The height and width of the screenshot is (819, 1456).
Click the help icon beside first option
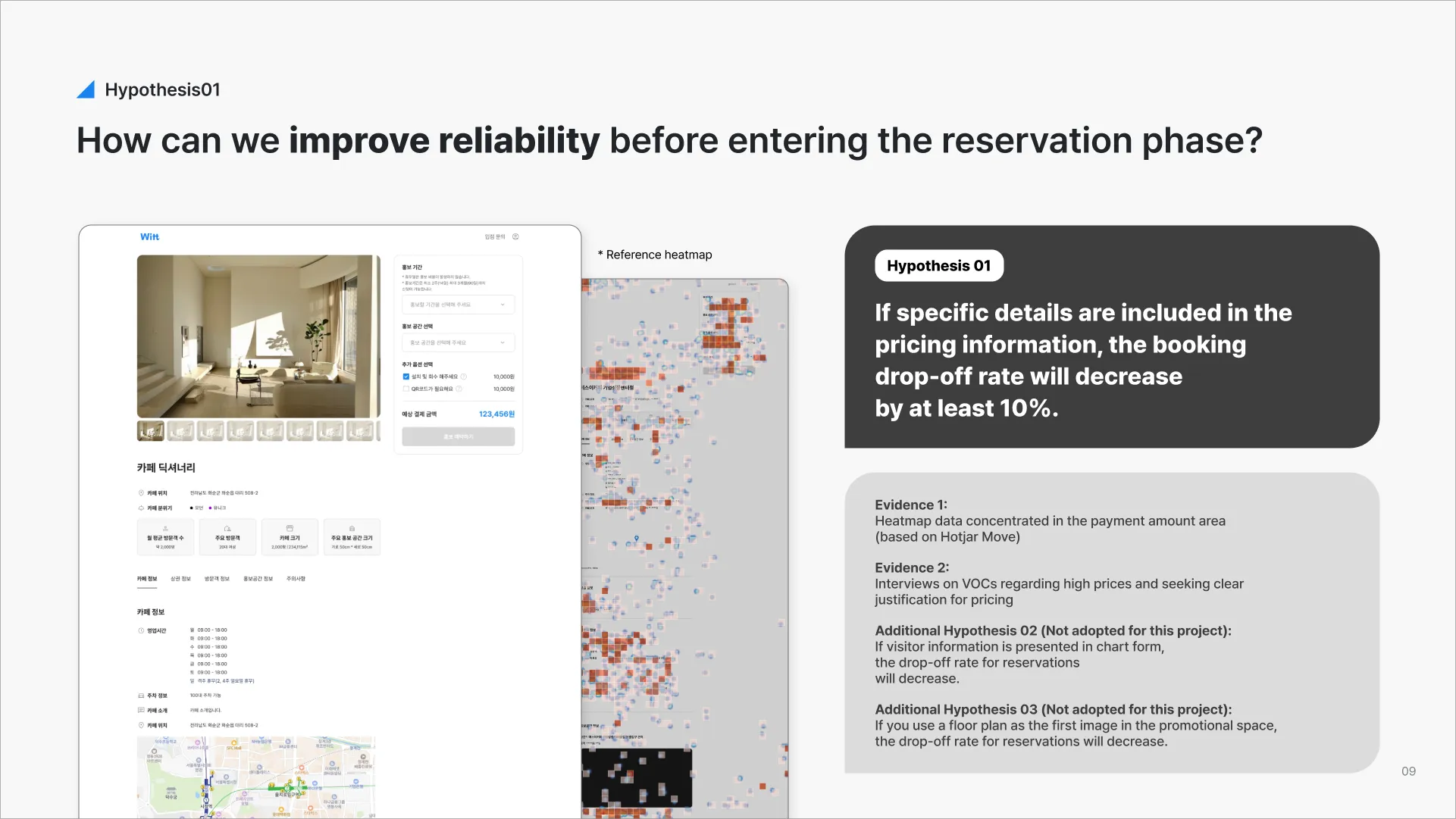point(464,377)
